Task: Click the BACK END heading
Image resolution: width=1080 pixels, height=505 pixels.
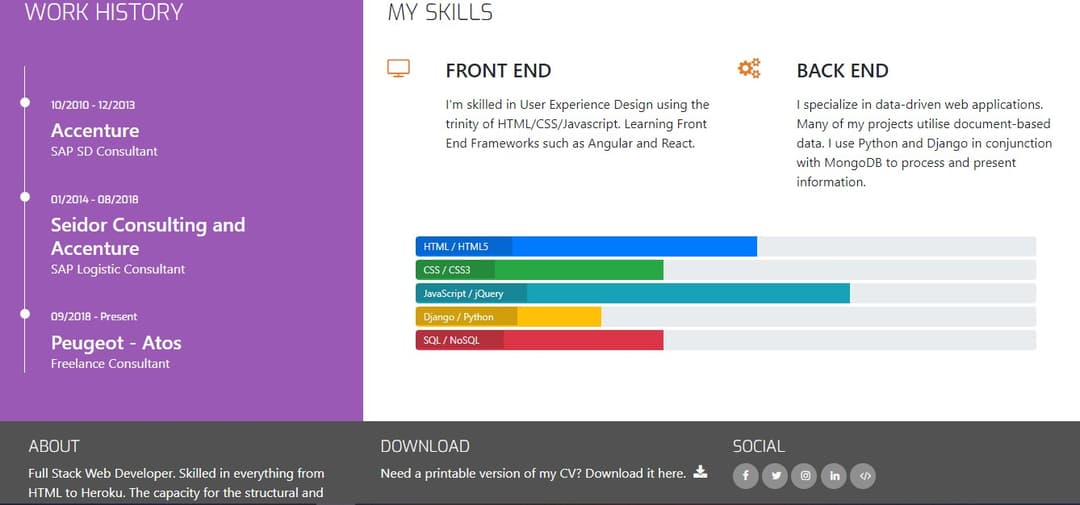Action: (x=842, y=71)
